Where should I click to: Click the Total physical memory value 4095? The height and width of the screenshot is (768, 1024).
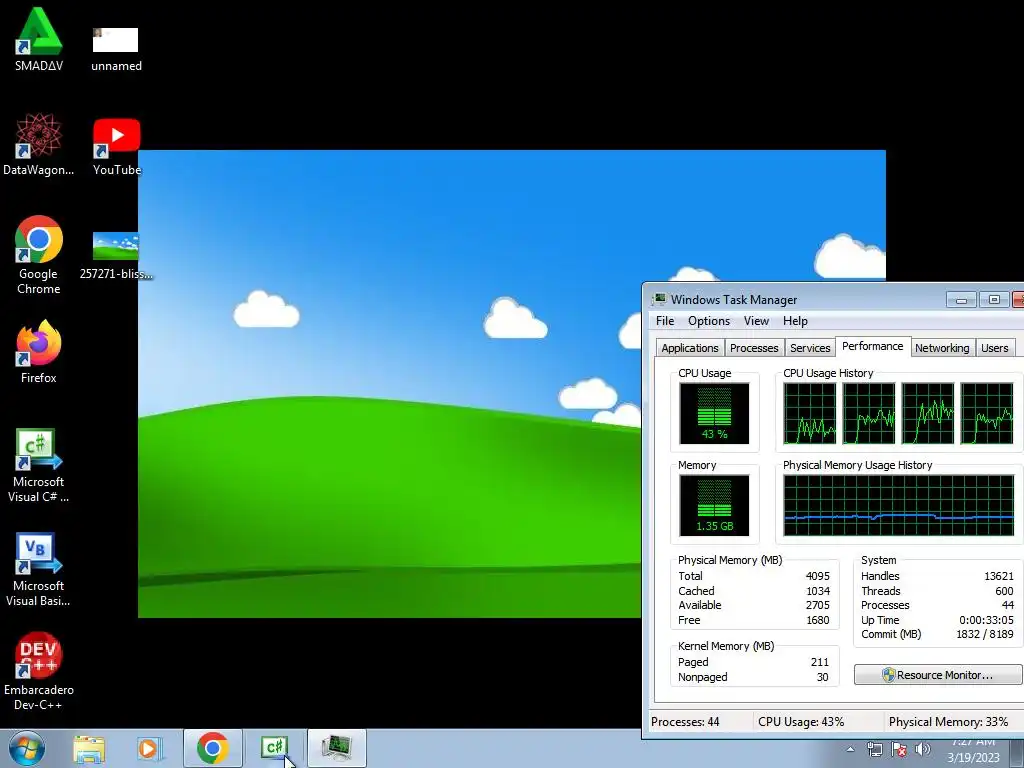pos(818,576)
